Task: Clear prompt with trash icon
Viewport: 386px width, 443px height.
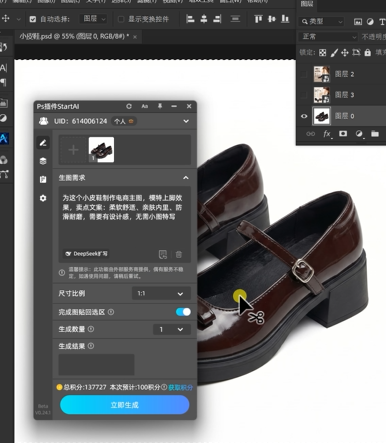Action: point(179,254)
